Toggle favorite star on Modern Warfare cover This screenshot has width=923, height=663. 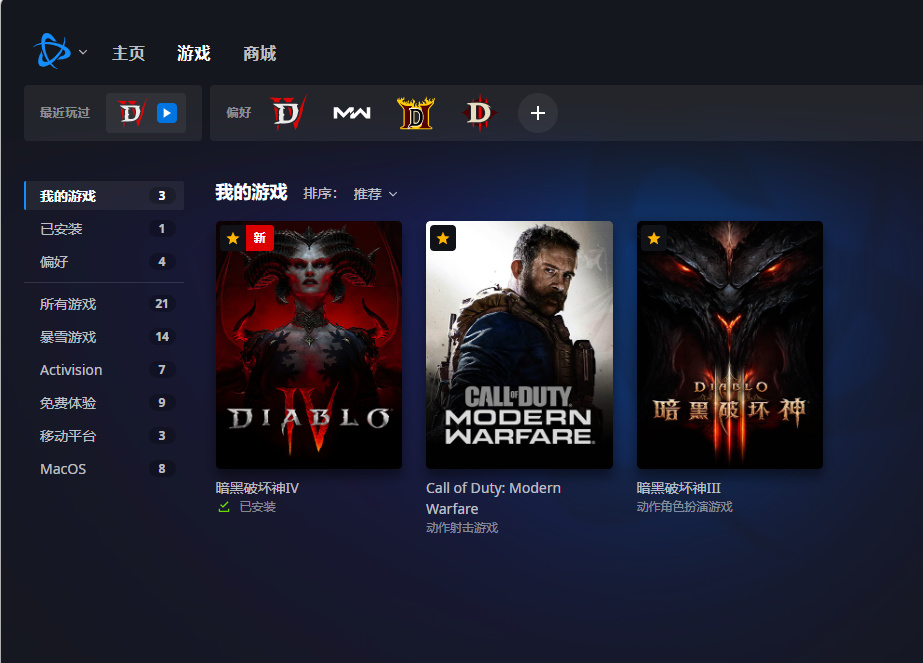(x=443, y=238)
